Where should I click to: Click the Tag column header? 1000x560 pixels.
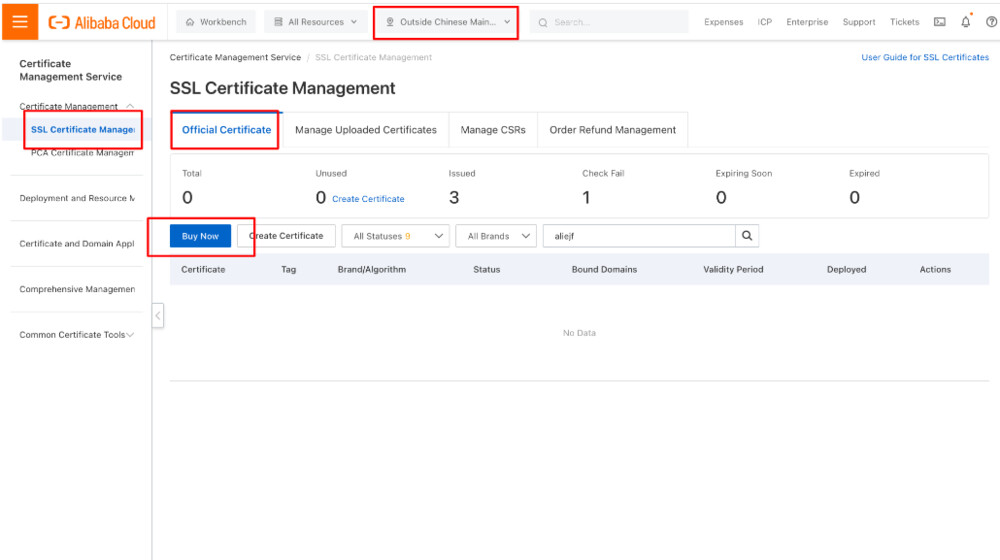pos(288,269)
